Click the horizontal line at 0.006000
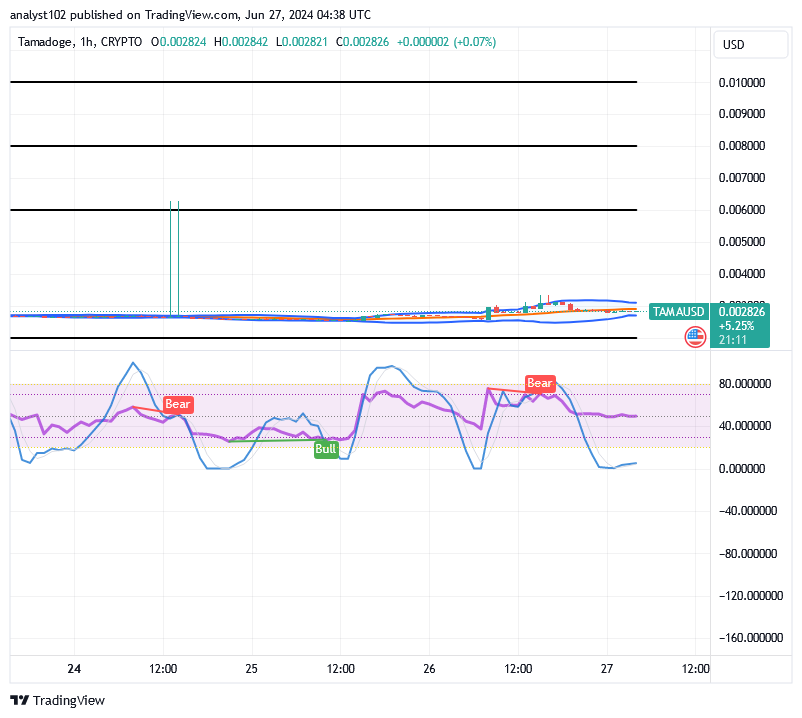Image resolution: width=802 pixels, height=718 pixels. click(x=323, y=210)
